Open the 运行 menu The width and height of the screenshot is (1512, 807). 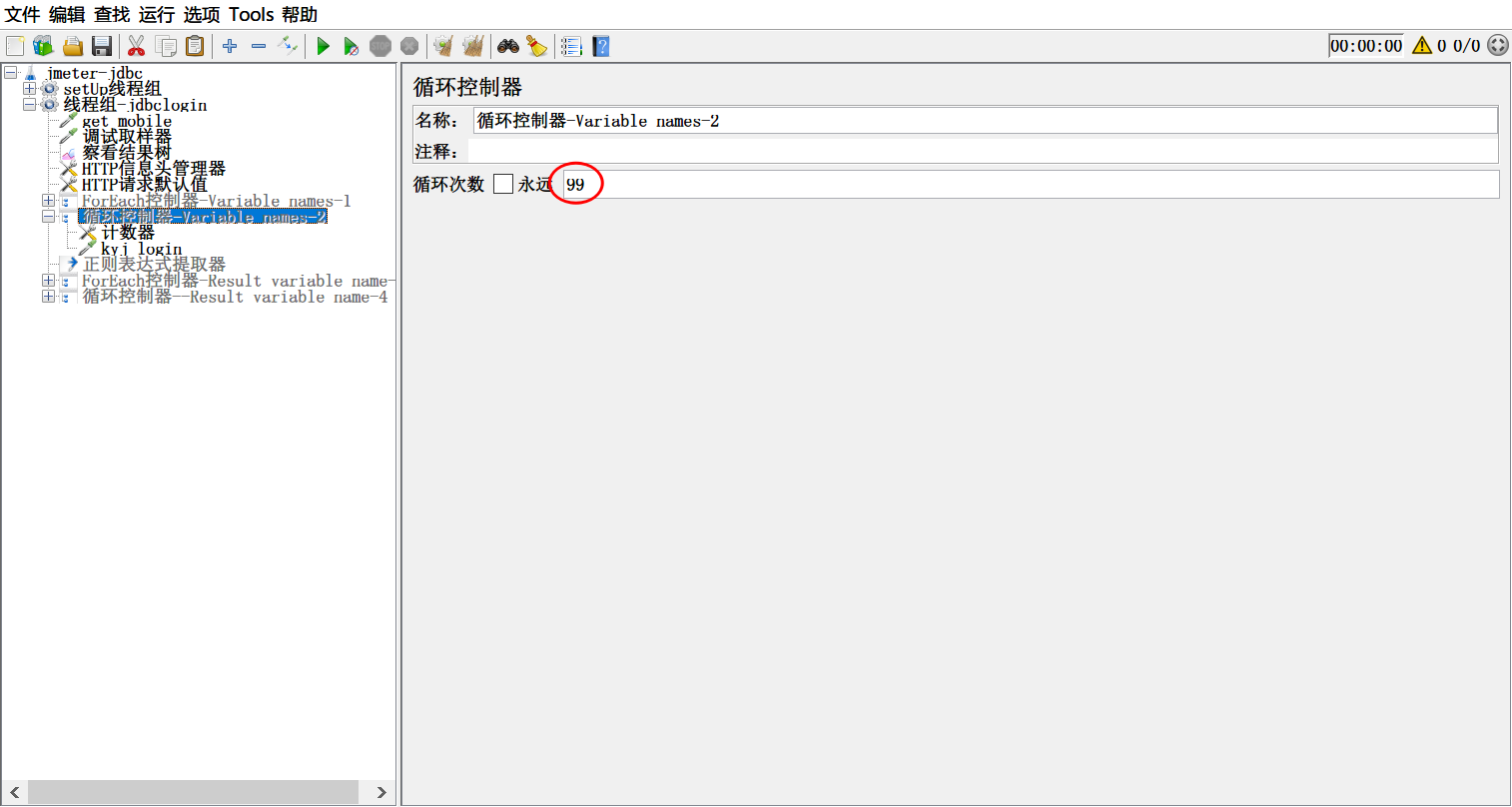click(156, 15)
